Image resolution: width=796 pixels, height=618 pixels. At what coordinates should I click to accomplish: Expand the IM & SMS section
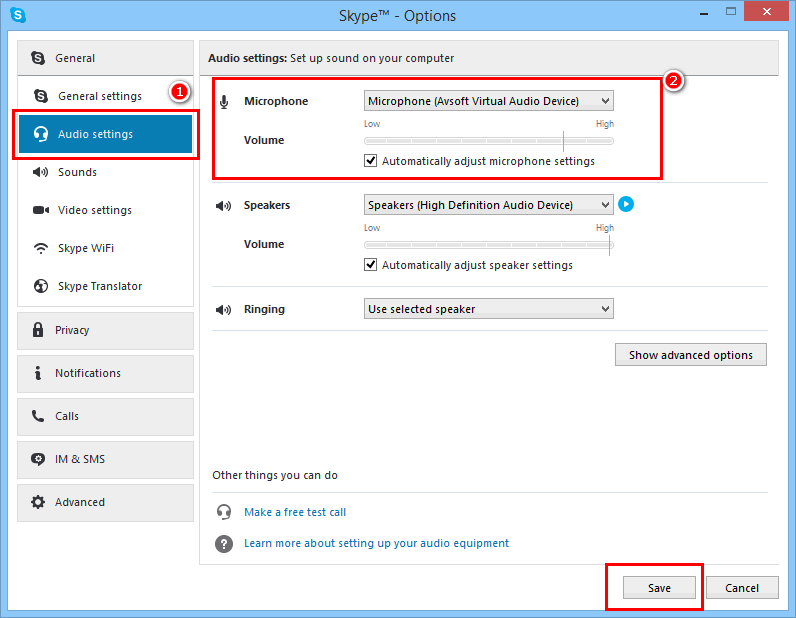pos(106,460)
